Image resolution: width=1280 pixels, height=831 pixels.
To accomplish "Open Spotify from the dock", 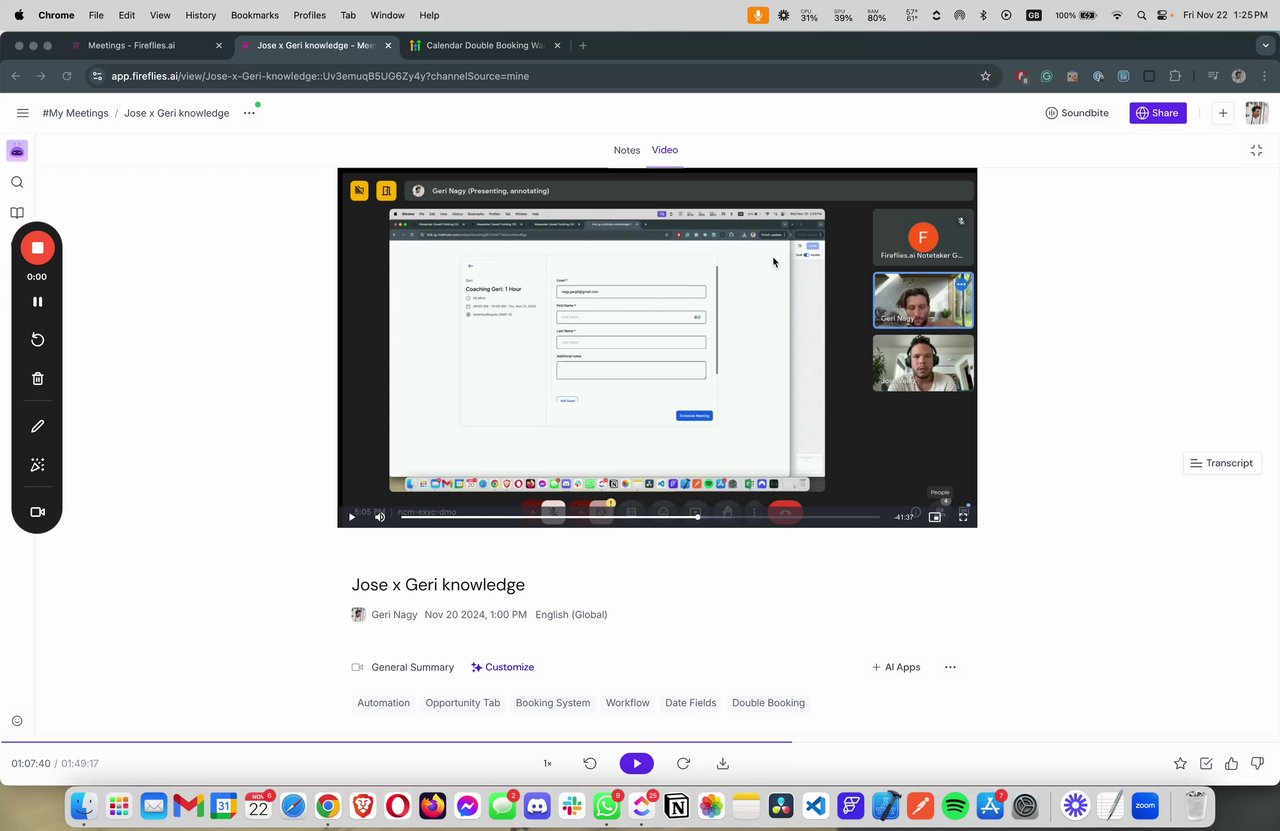I will click(x=955, y=805).
